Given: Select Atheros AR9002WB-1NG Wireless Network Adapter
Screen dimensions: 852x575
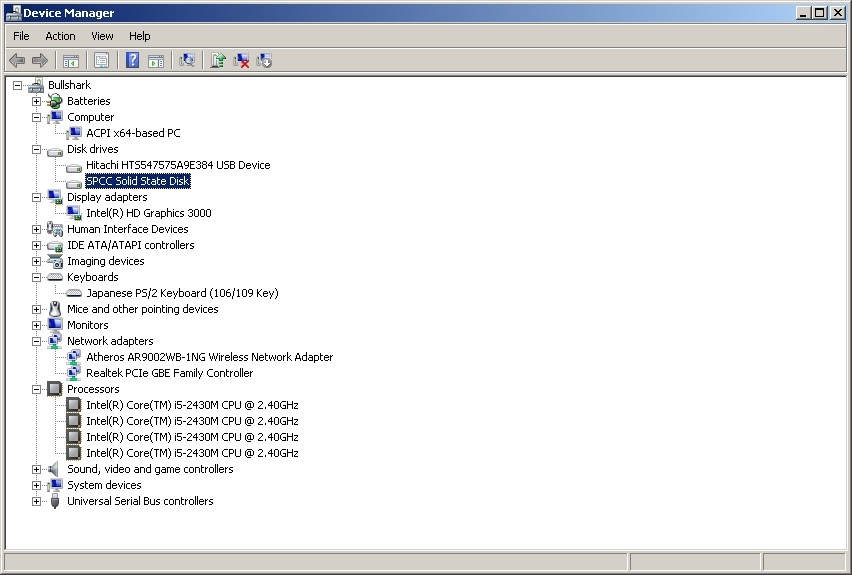Looking at the screenshot, I should [209, 357].
